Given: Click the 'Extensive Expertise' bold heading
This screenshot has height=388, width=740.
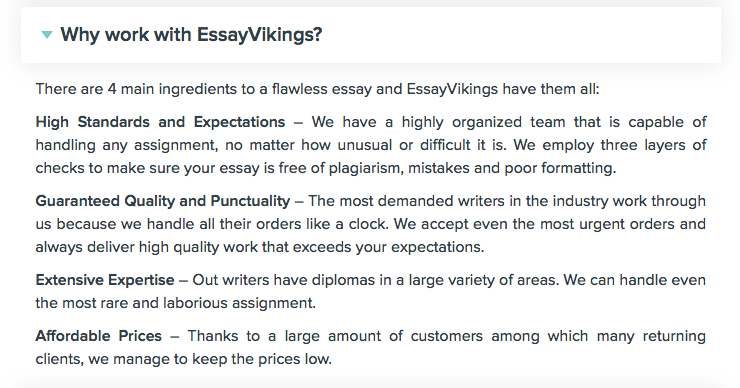Looking at the screenshot, I should [105, 280].
